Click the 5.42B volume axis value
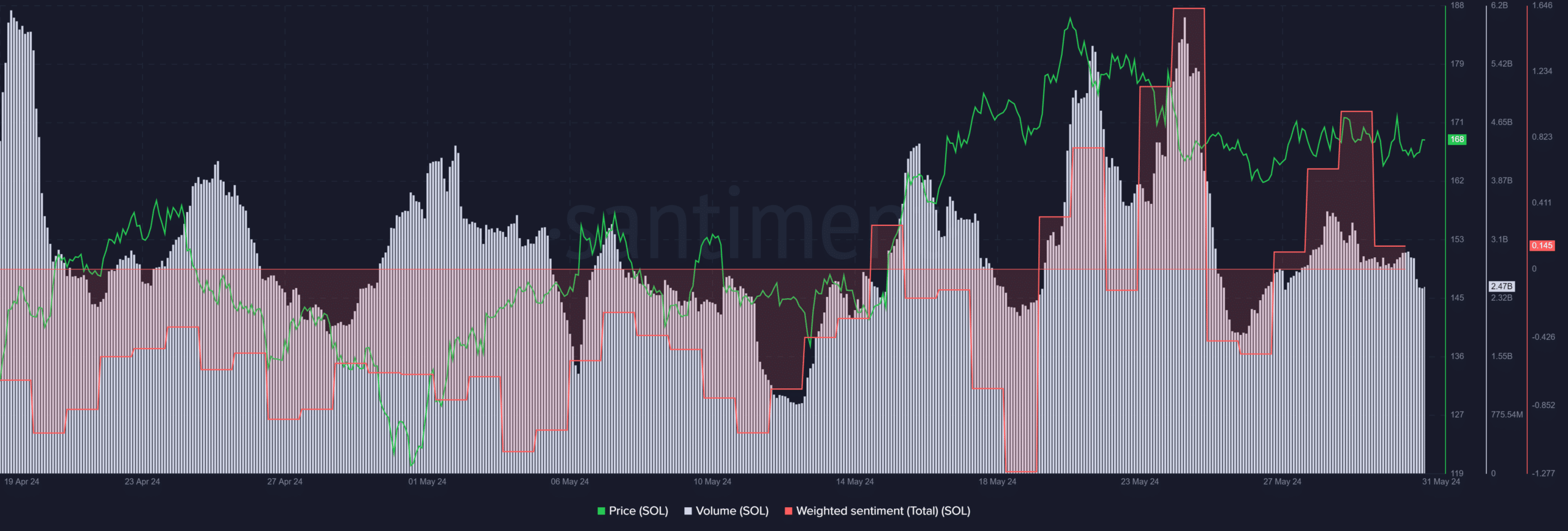This screenshot has width=1568, height=531. tap(1502, 64)
